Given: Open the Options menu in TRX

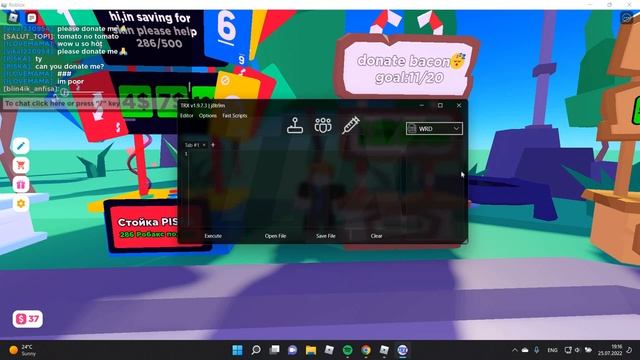Looking at the screenshot, I should [x=208, y=116].
